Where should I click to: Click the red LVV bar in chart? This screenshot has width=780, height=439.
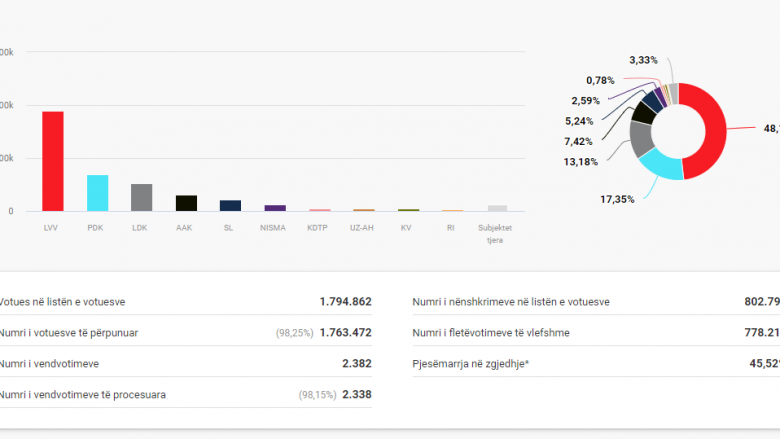pos(53,161)
